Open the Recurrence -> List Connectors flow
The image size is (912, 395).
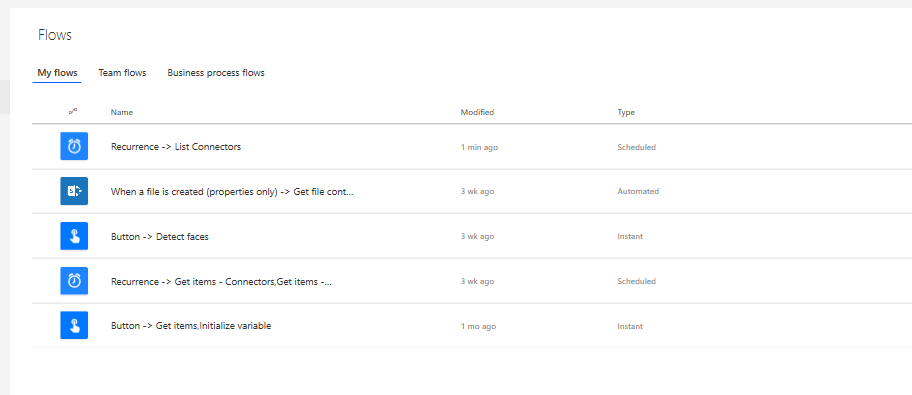(176, 147)
